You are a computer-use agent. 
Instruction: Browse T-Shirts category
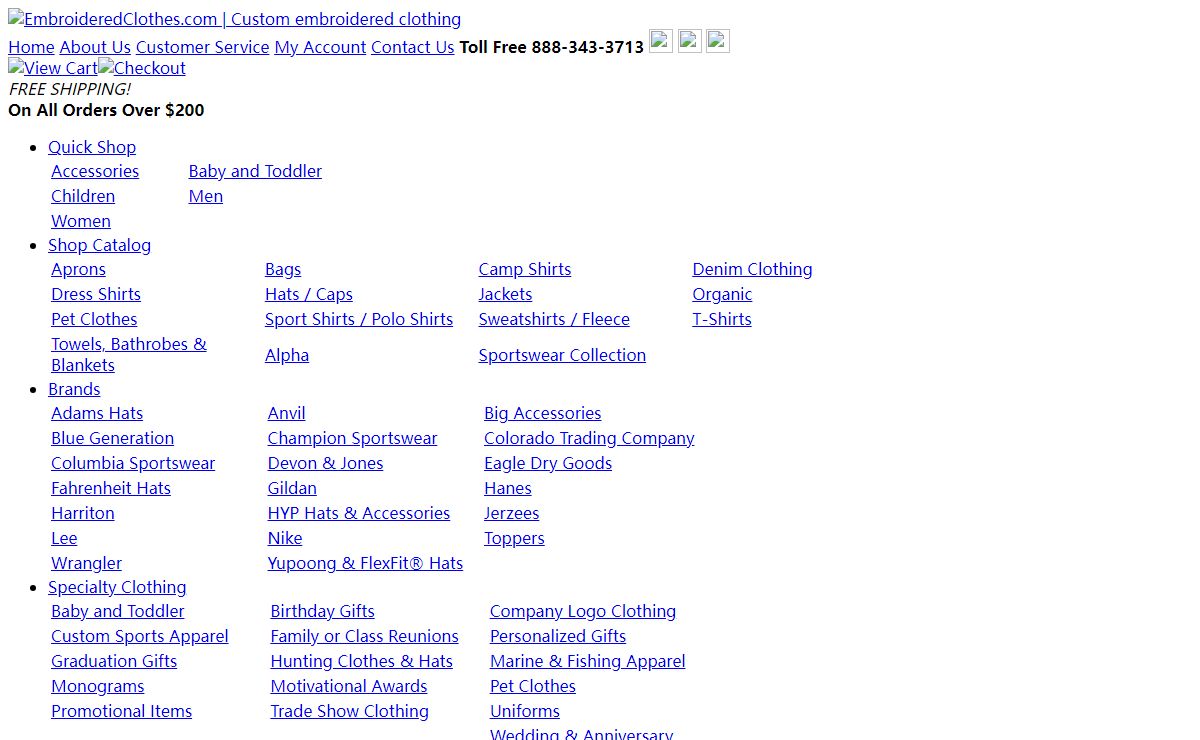(722, 319)
